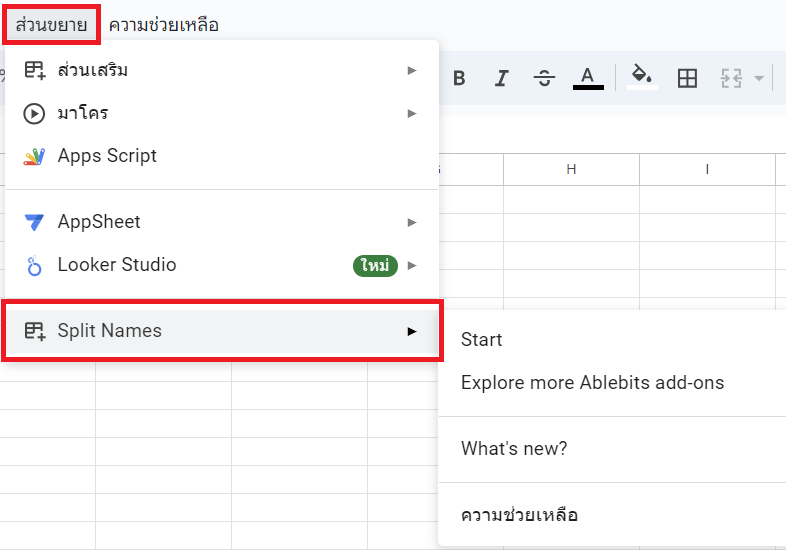This screenshot has height=550, width=786.
Task: Open the ส่วนขยาย menu
Action: pos(51,24)
